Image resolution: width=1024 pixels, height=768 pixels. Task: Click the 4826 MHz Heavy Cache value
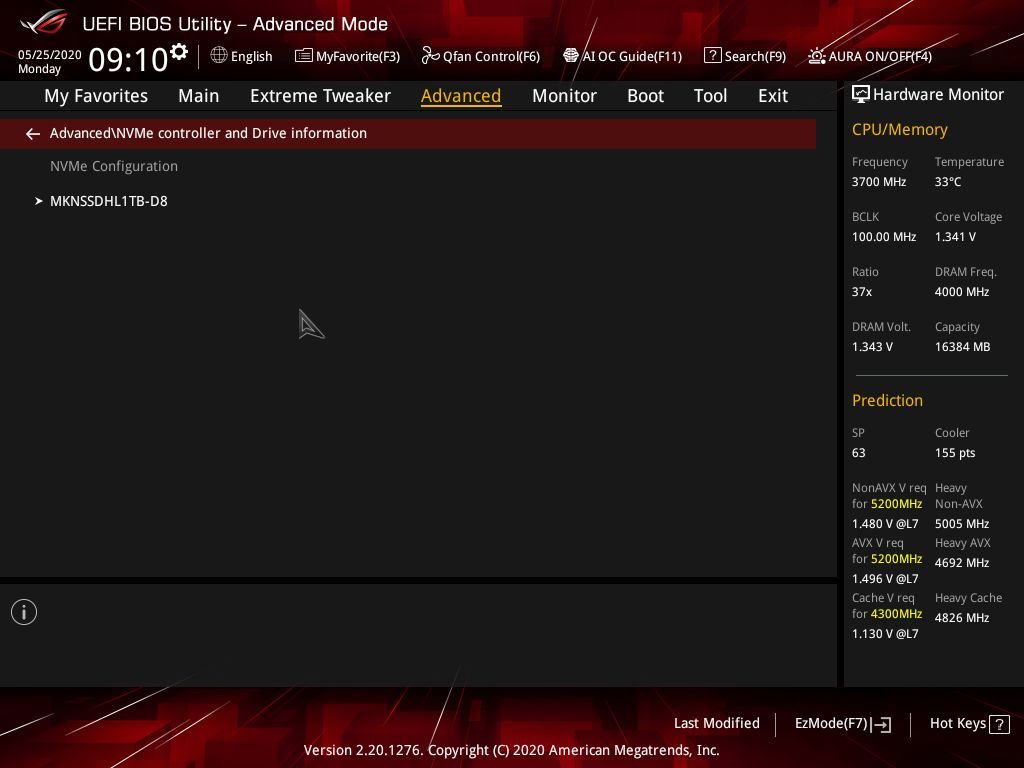click(x=961, y=617)
